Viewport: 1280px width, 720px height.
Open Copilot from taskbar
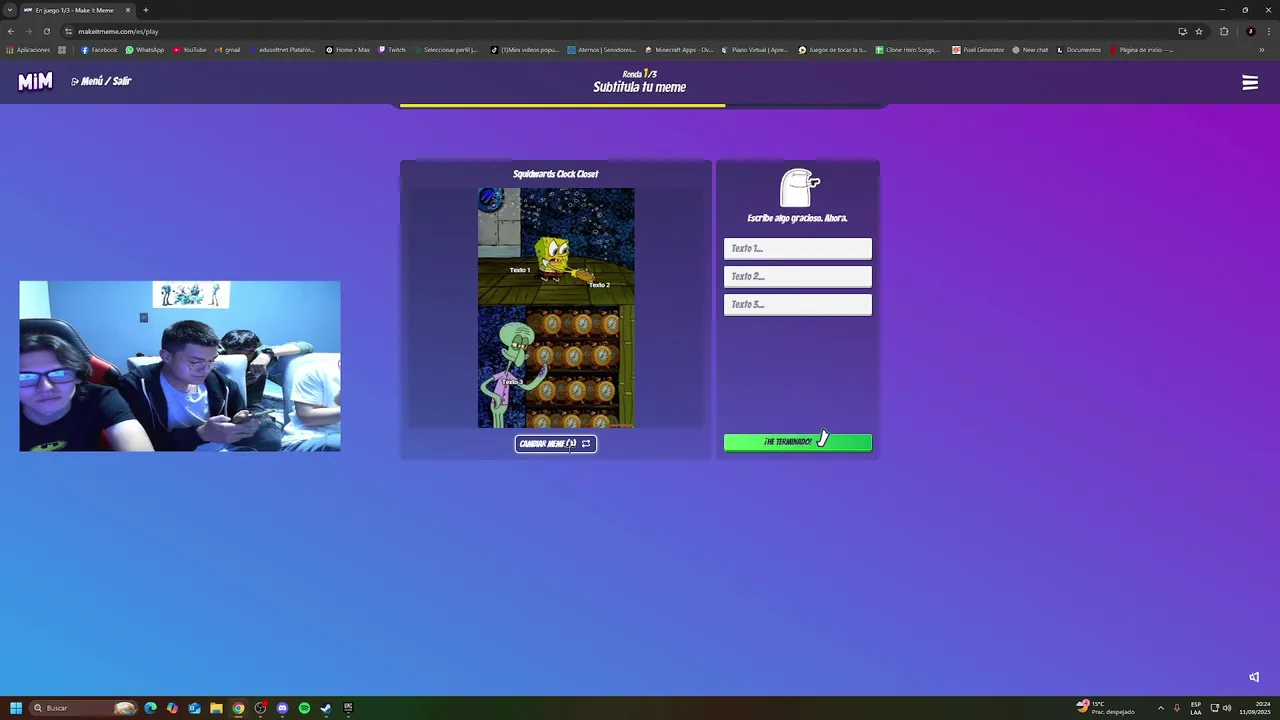(x=172, y=708)
